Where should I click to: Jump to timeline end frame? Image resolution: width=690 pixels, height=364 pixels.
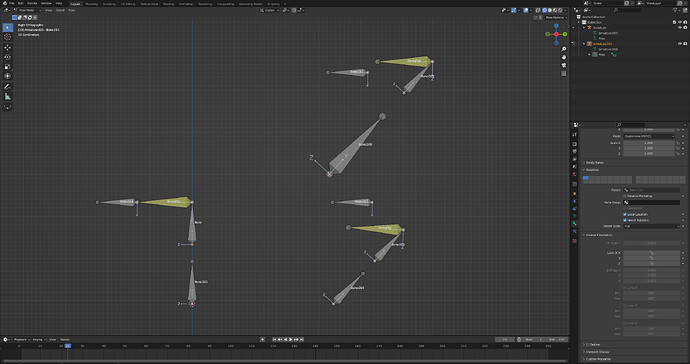(302, 339)
